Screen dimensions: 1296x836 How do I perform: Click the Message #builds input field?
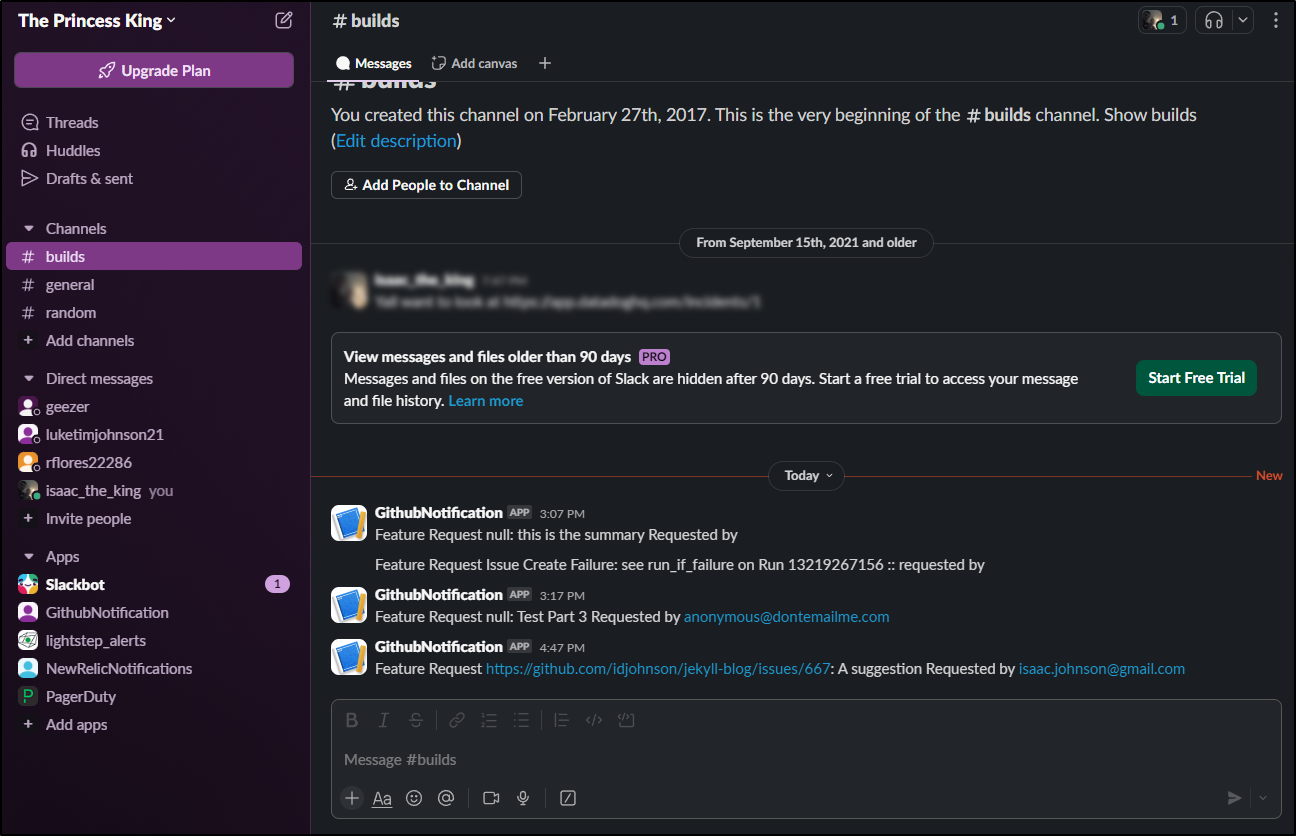pos(806,760)
